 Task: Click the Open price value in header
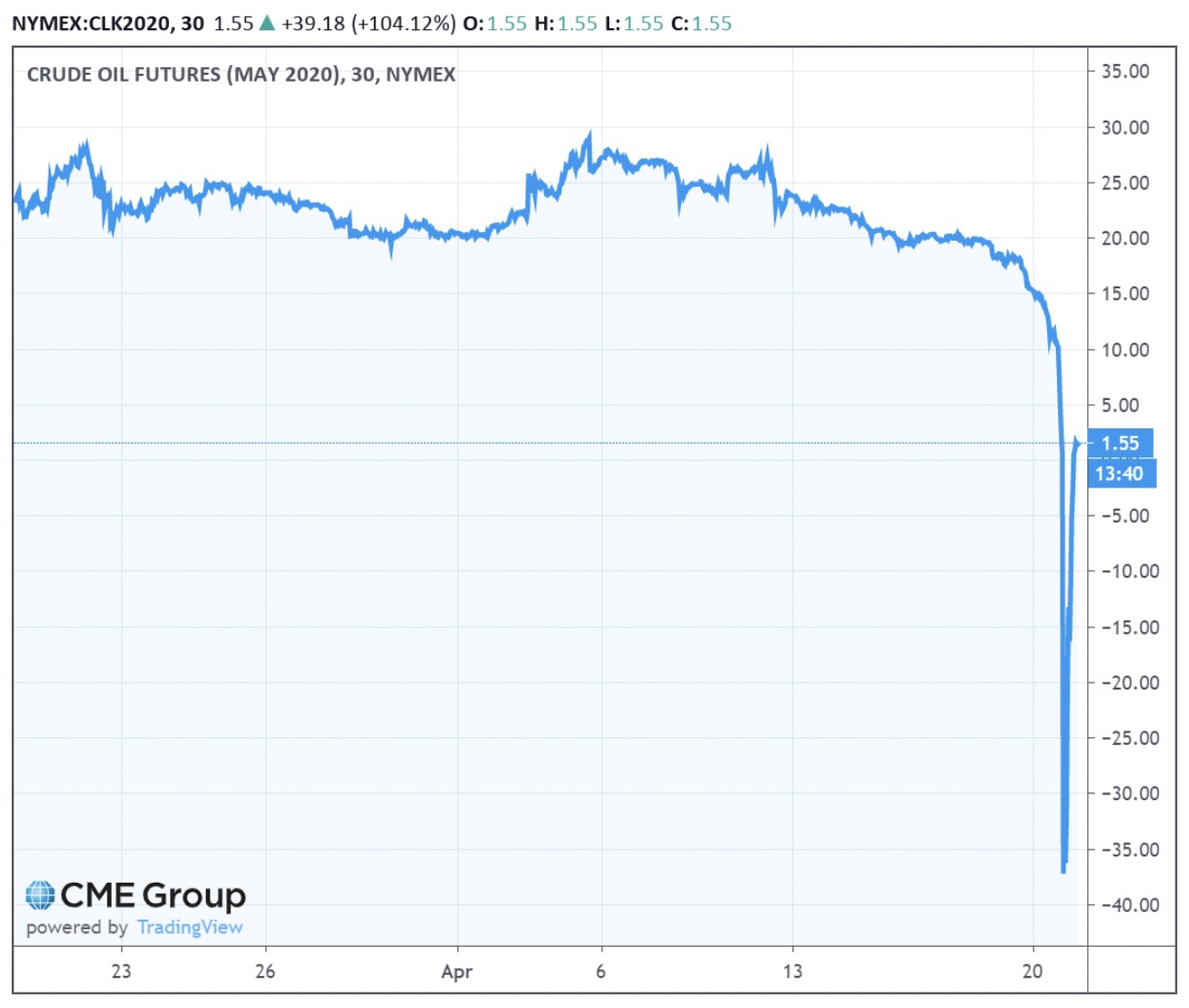(506, 23)
